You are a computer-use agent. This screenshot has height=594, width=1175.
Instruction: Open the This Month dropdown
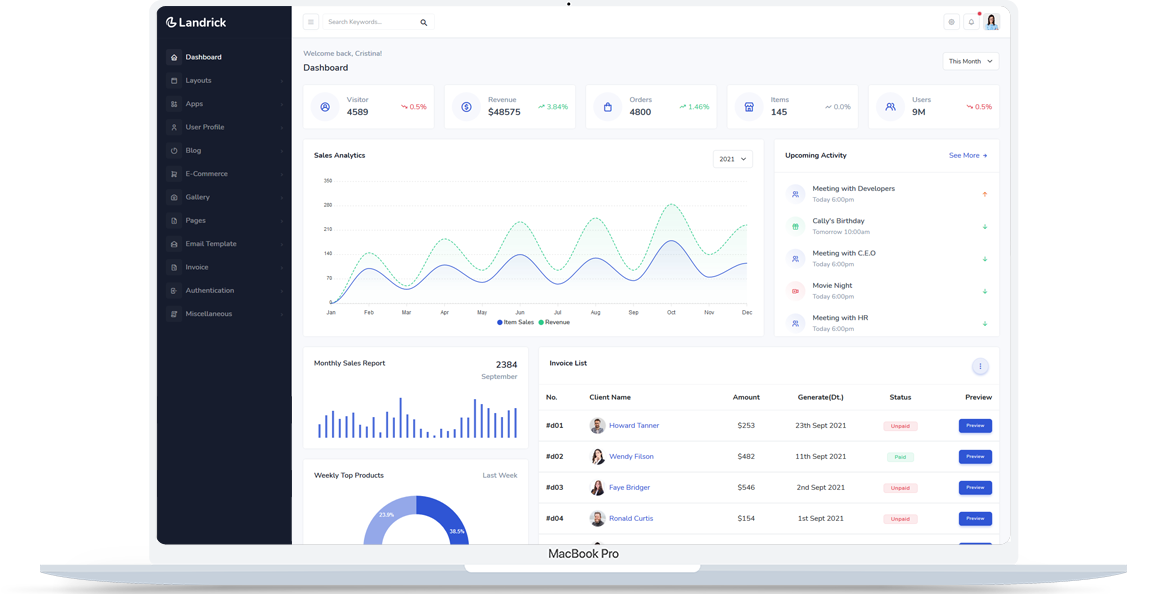pos(970,61)
